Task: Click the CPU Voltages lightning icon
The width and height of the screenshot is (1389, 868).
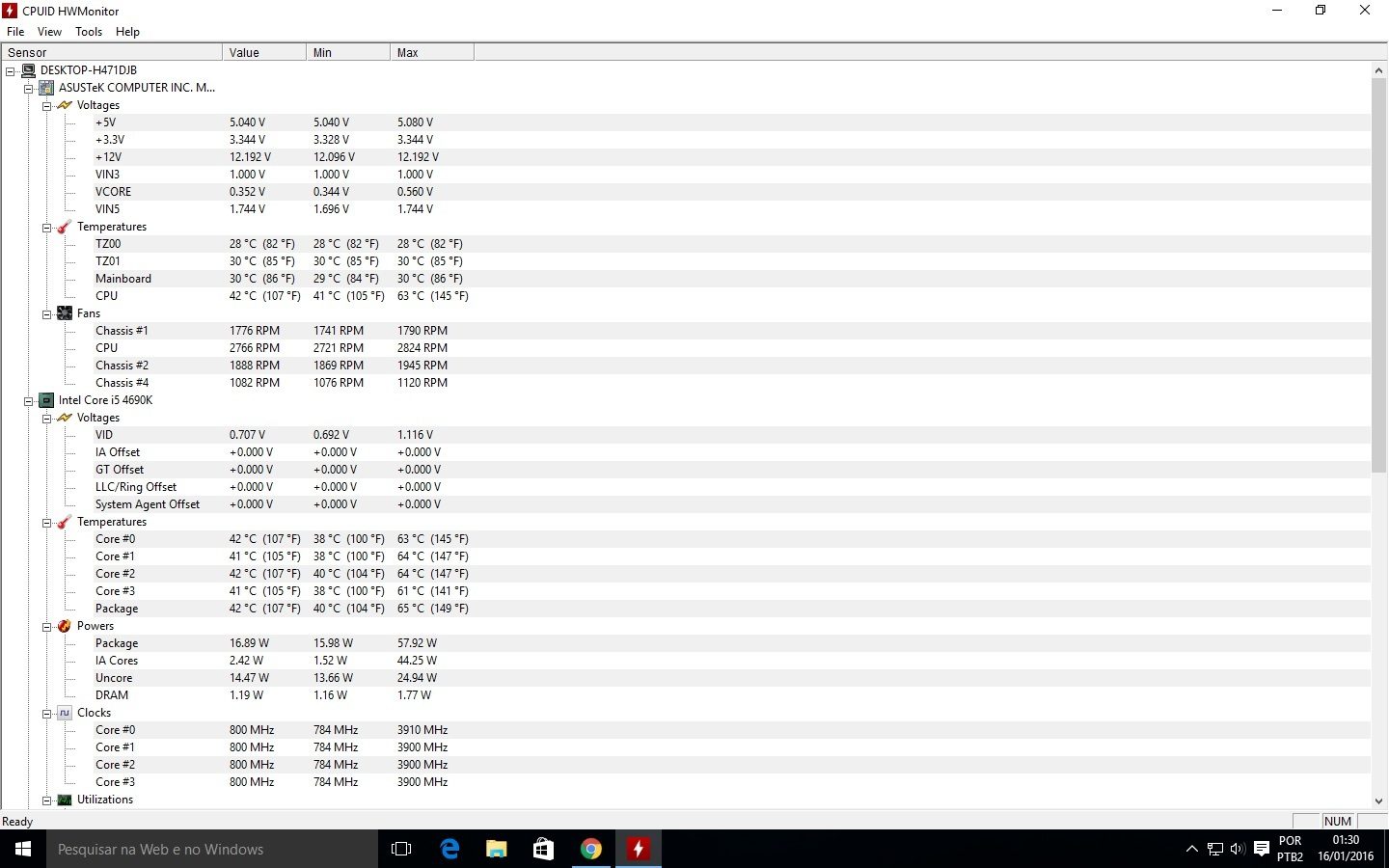Action: tap(65, 418)
